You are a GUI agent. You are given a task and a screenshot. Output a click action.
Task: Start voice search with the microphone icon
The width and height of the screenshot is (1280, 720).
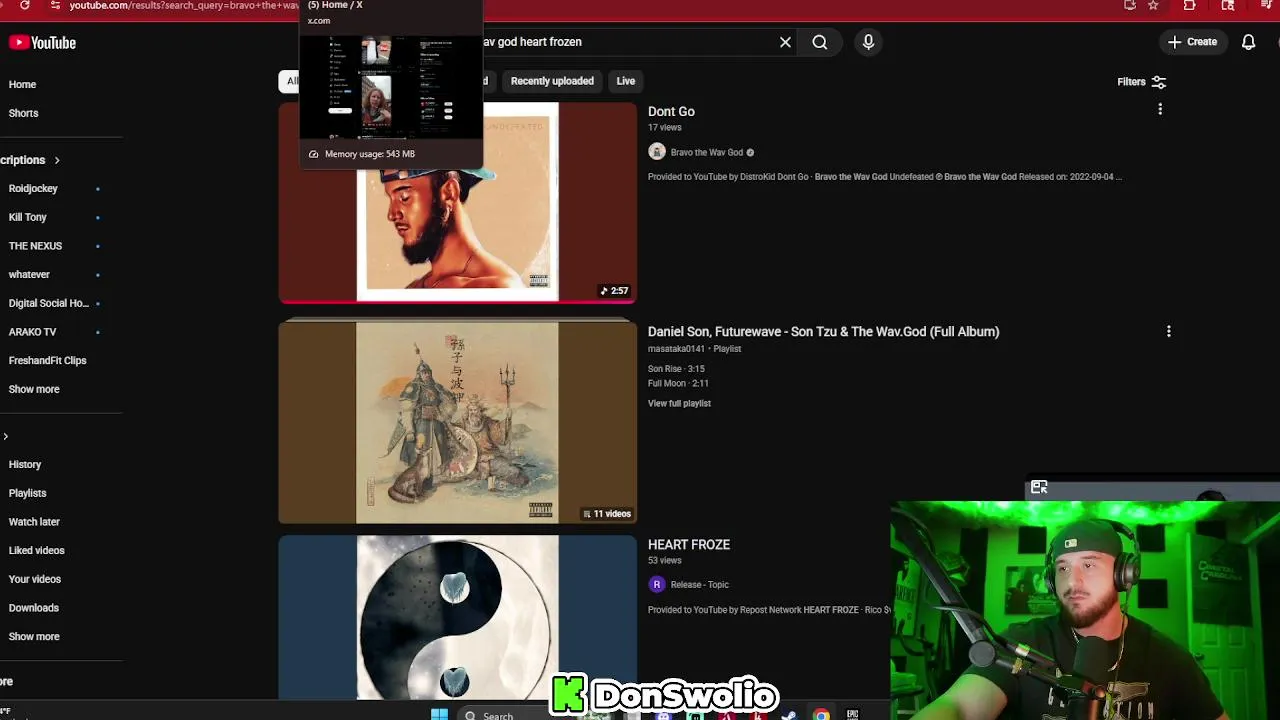pyautogui.click(x=868, y=42)
